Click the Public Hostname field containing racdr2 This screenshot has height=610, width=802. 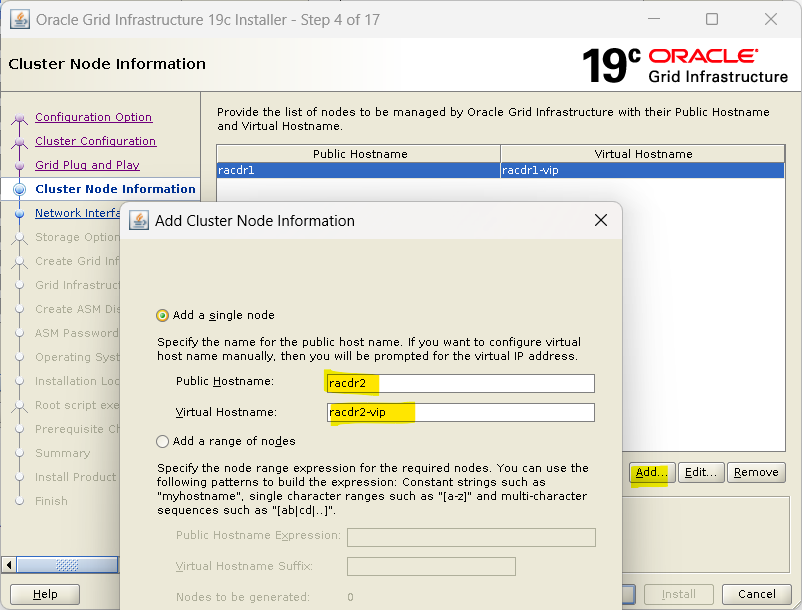(x=460, y=383)
